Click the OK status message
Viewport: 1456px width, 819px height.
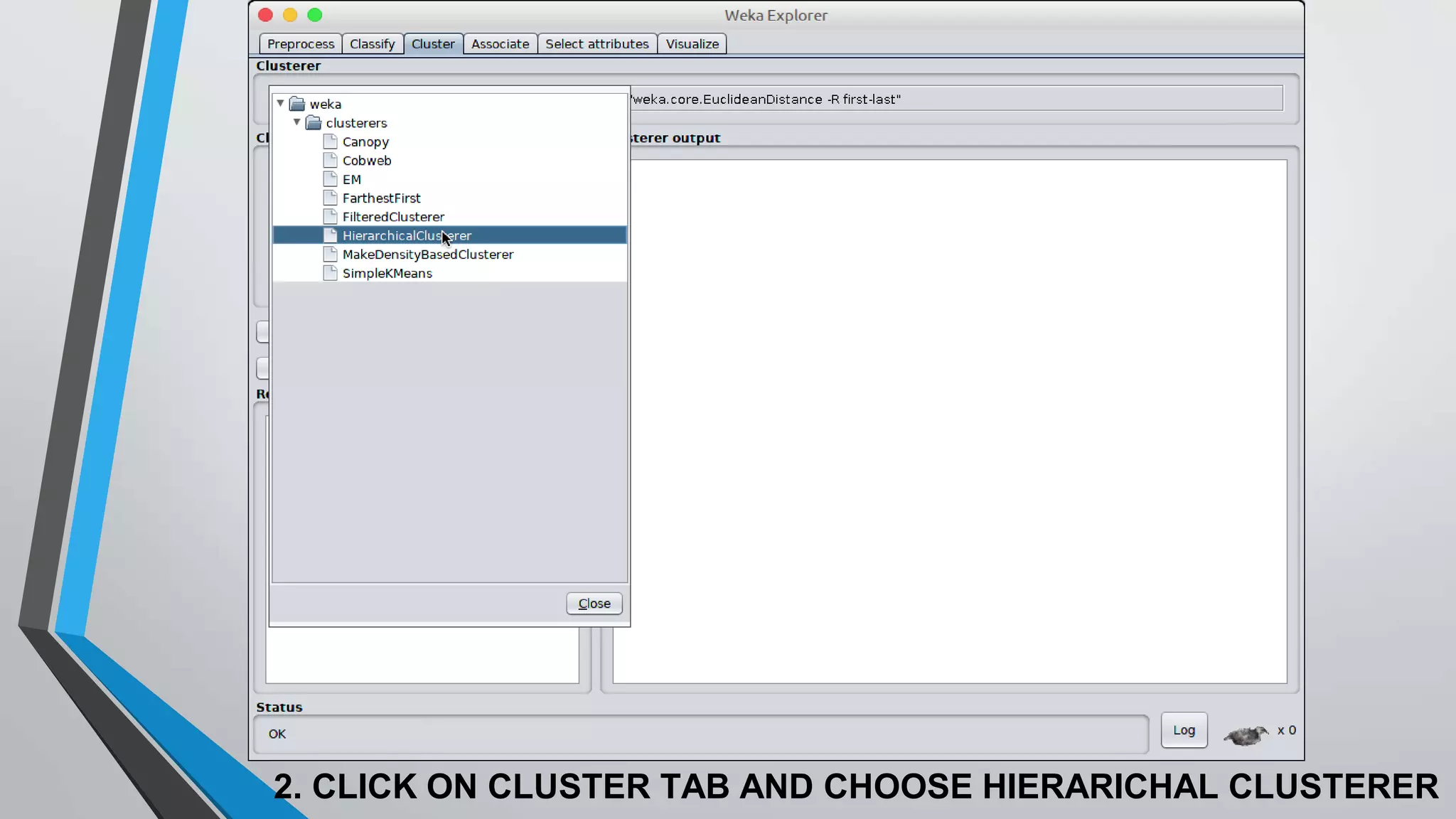[277, 734]
